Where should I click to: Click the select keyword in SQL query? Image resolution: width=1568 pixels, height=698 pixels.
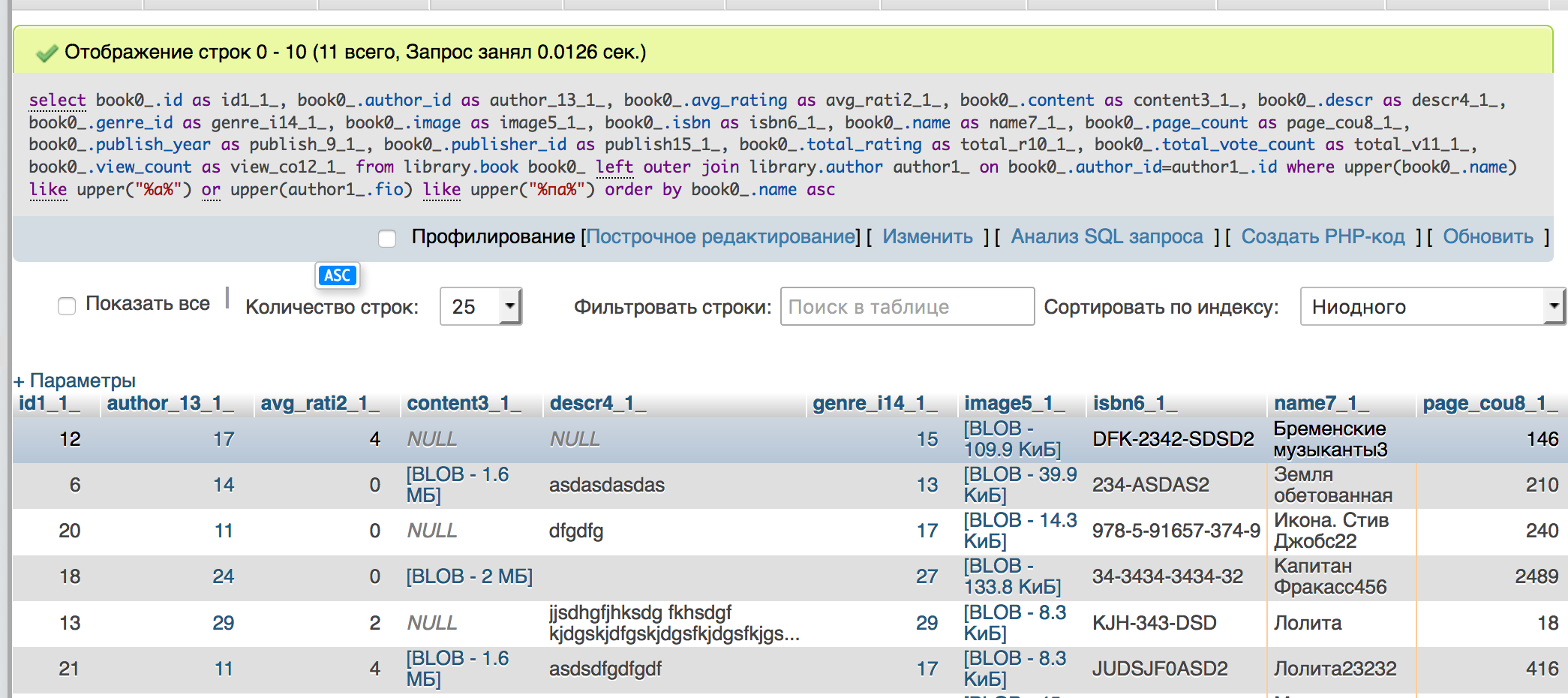(58, 101)
